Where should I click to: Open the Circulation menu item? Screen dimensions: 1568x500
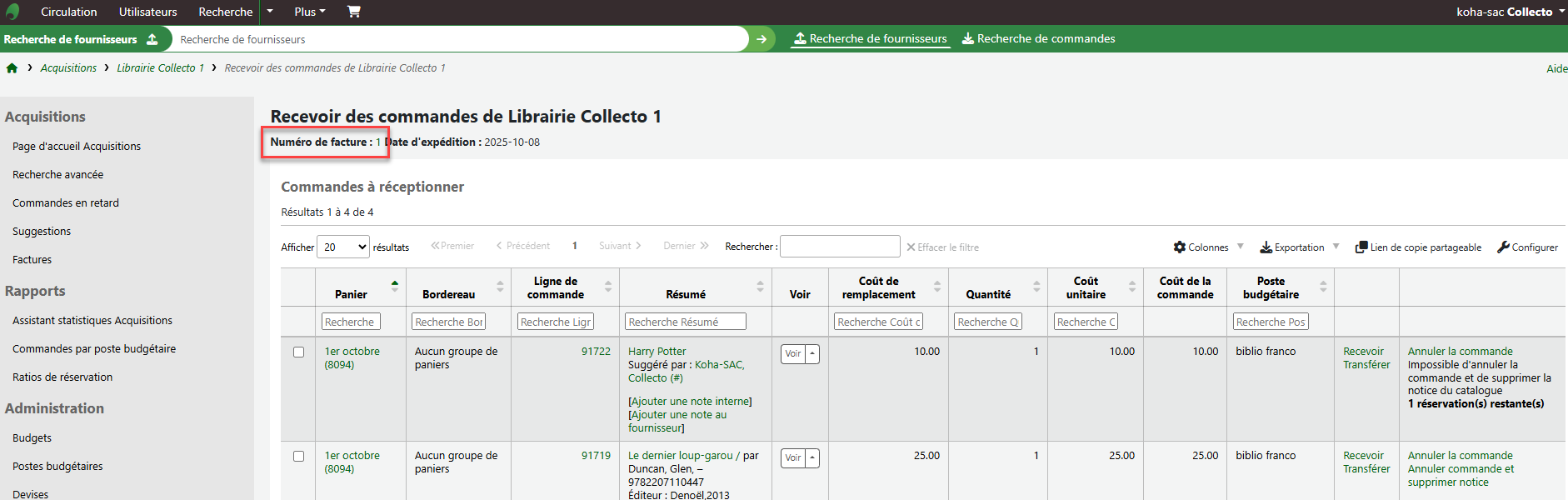tap(68, 12)
